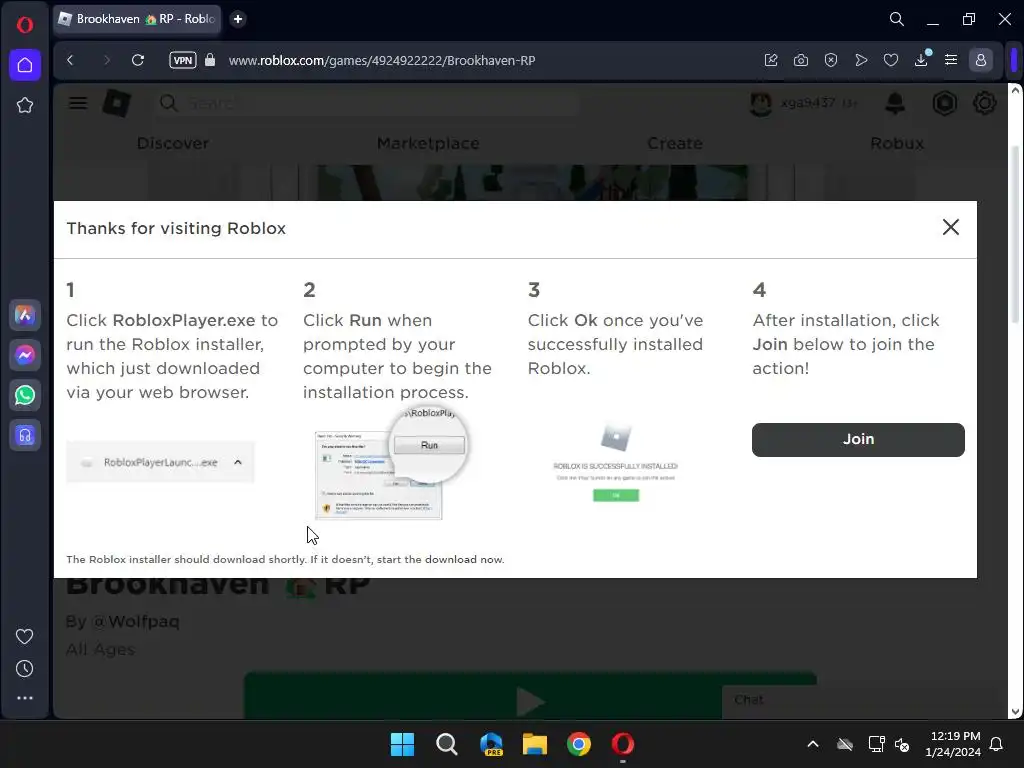The width and height of the screenshot is (1024, 768).
Task: Take a snapshot with the camera icon
Action: pos(801,60)
